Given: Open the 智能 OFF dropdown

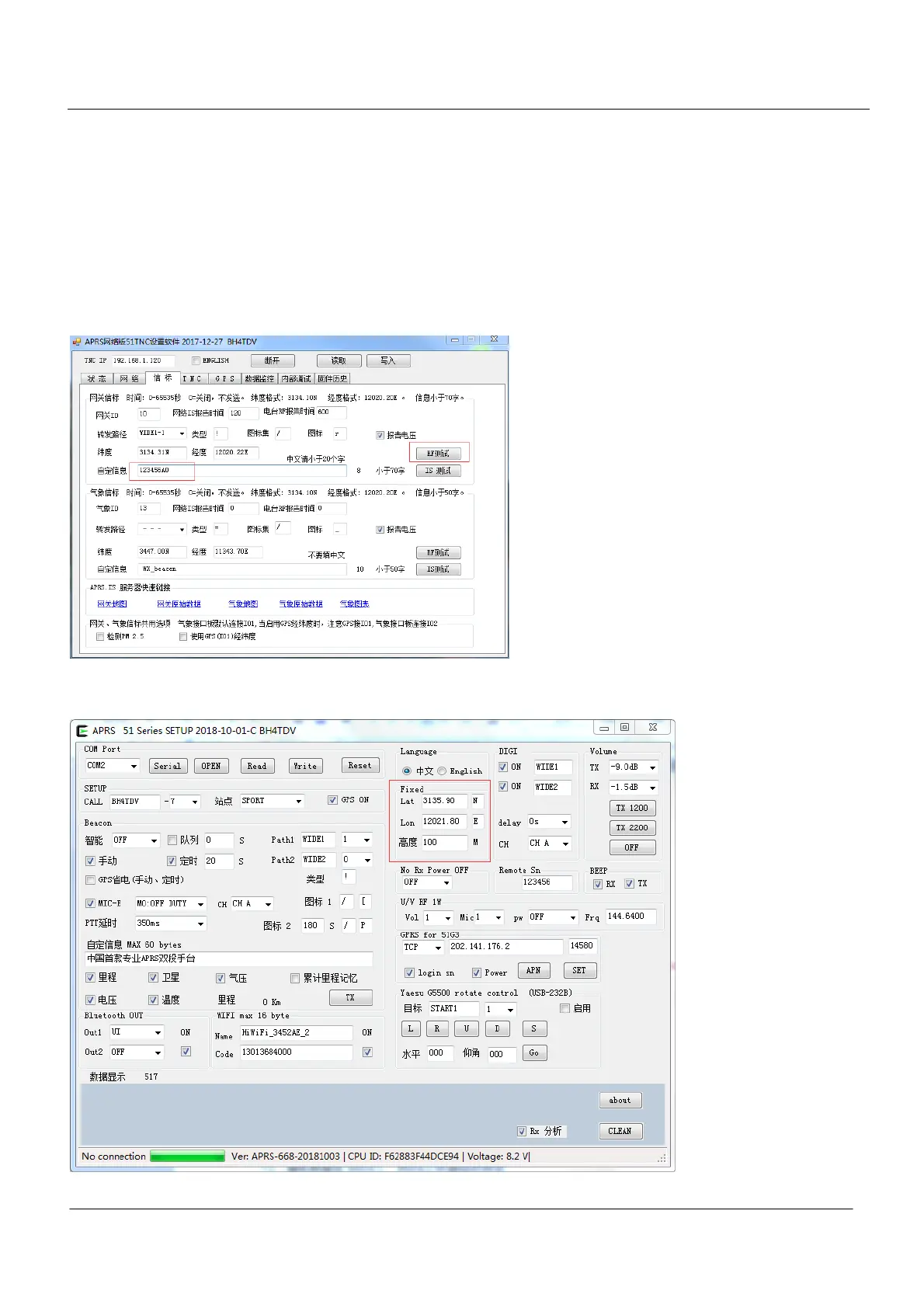Looking at the screenshot, I should pyautogui.click(x=154, y=840).
